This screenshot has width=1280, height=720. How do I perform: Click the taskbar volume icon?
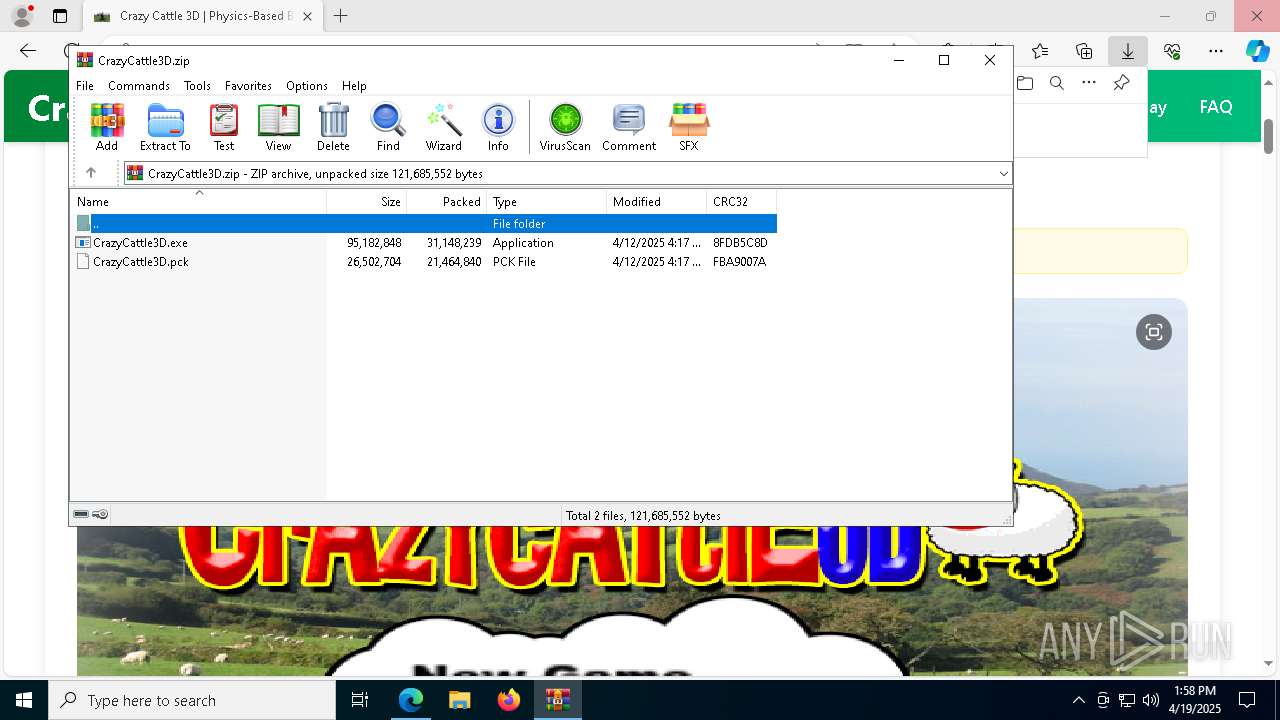[1150, 700]
